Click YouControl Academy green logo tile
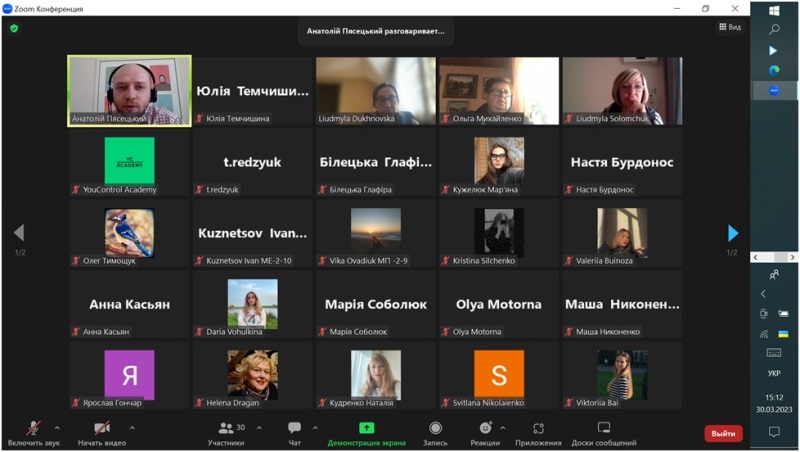This screenshot has height=452, width=800. coord(130,160)
